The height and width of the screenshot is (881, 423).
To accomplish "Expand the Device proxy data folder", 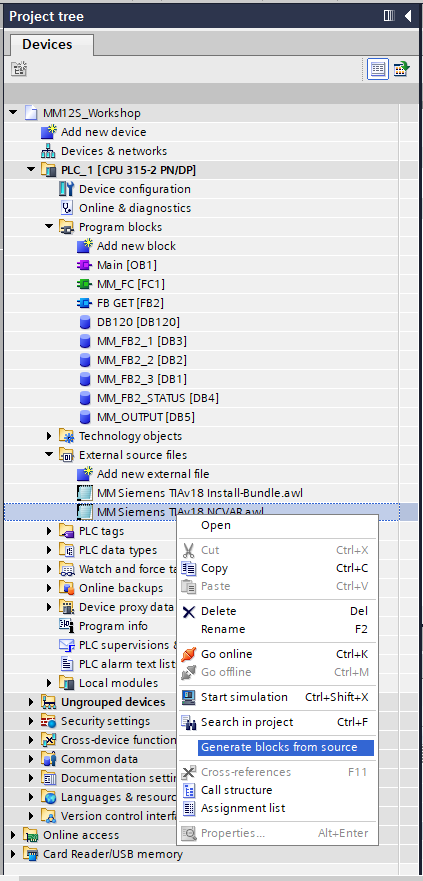I will (49, 607).
